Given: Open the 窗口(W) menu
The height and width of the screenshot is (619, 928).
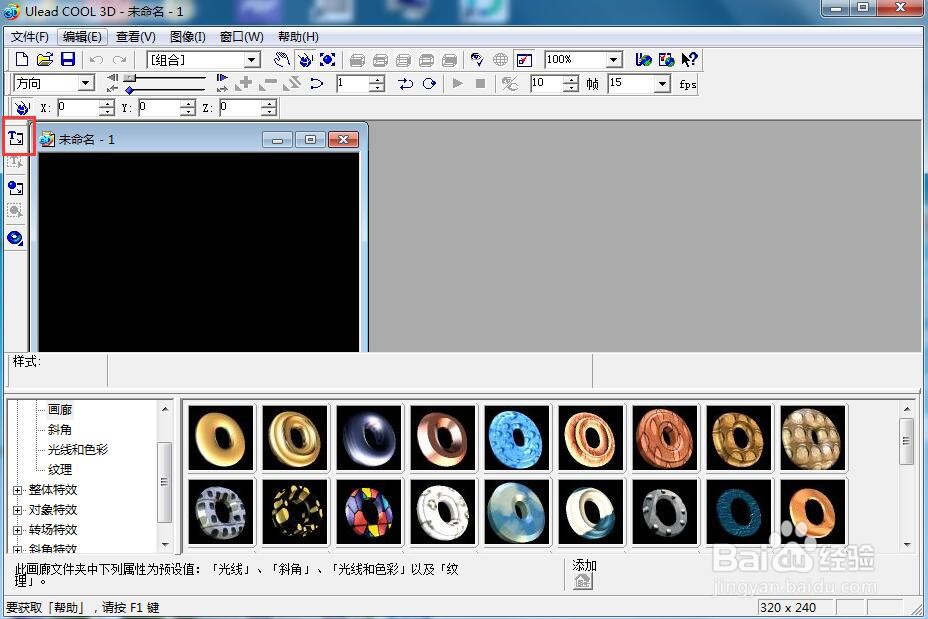Looking at the screenshot, I should pyautogui.click(x=241, y=37).
